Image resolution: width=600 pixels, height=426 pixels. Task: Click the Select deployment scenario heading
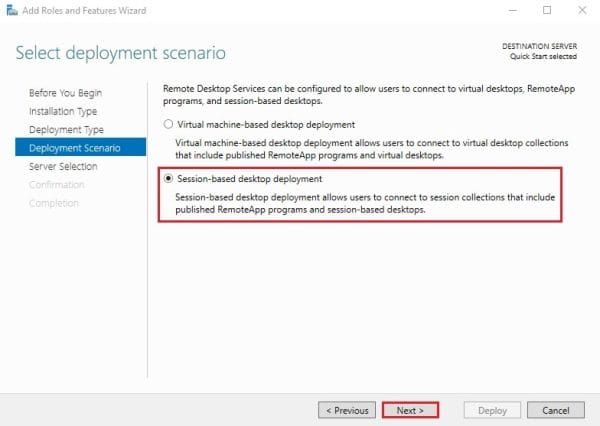coord(121,51)
